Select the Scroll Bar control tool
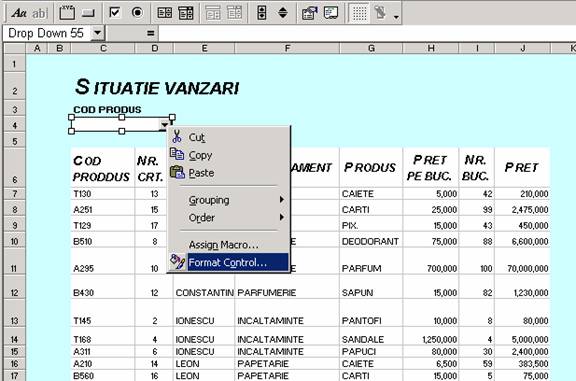 [x=262, y=13]
